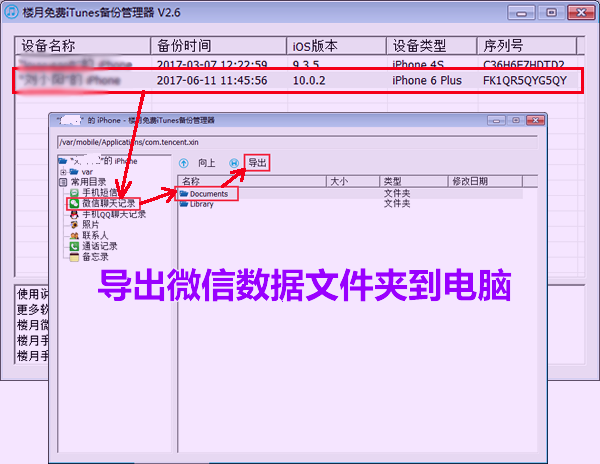Select 照片 in the tree
The image size is (600, 464).
(x=90, y=225)
